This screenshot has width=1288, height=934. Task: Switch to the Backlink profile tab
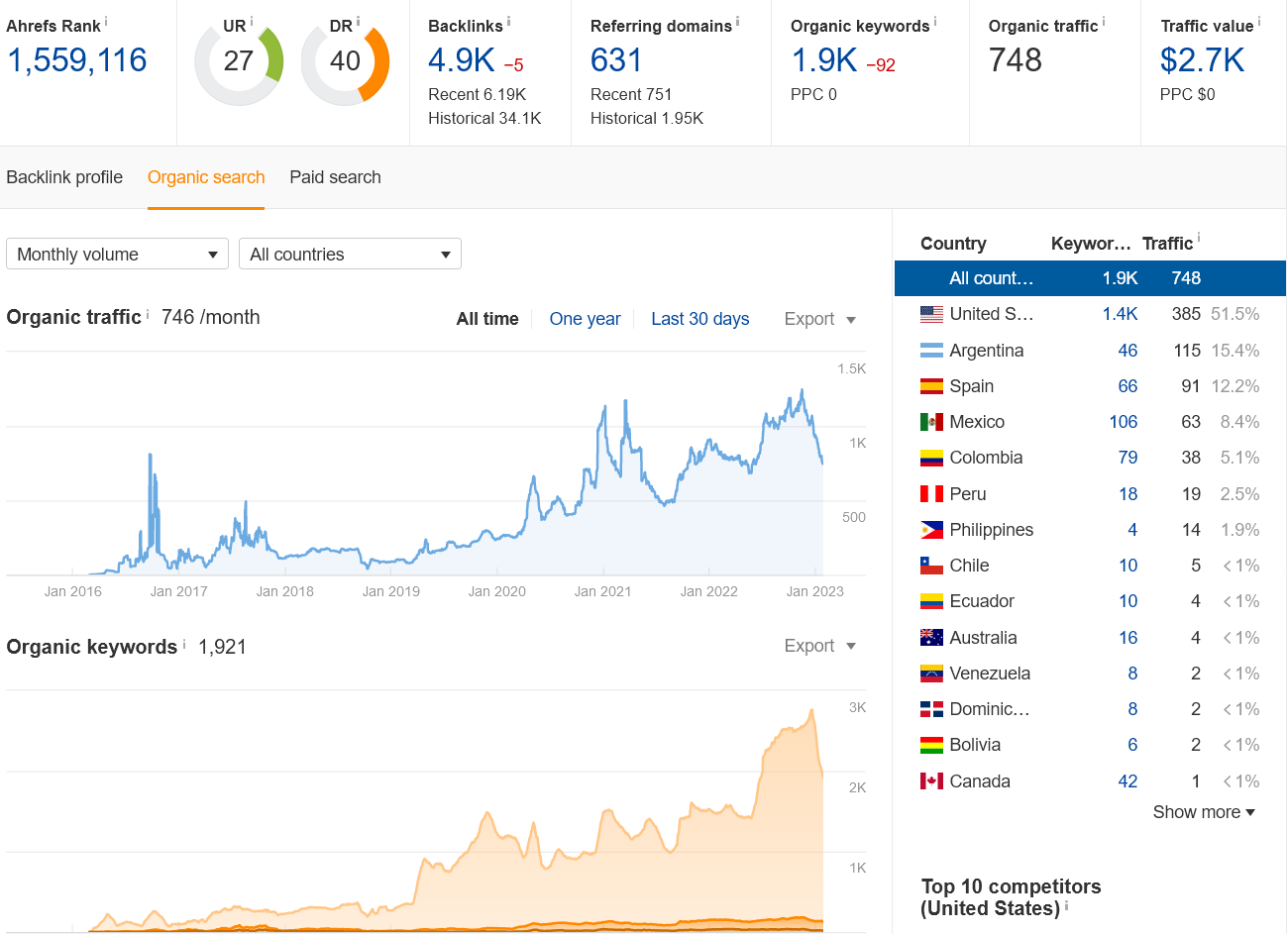coord(64,177)
